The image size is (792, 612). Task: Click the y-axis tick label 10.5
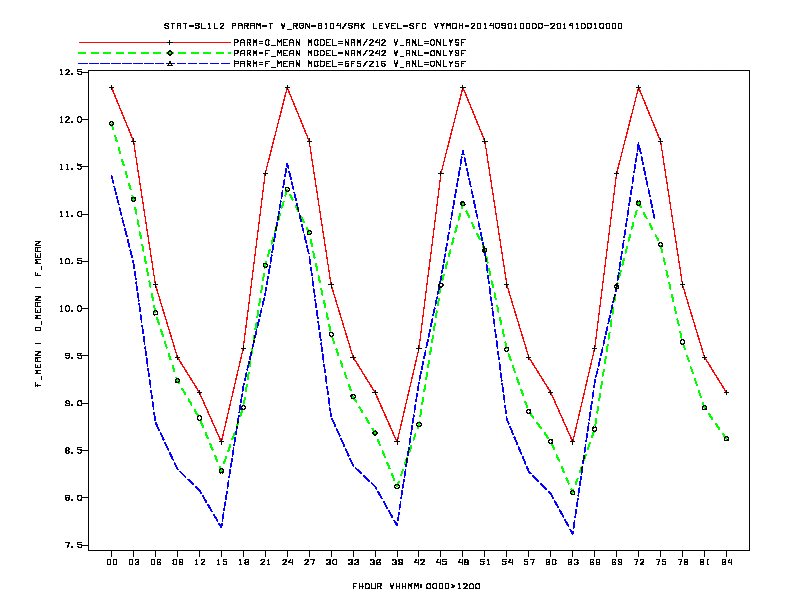point(70,261)
